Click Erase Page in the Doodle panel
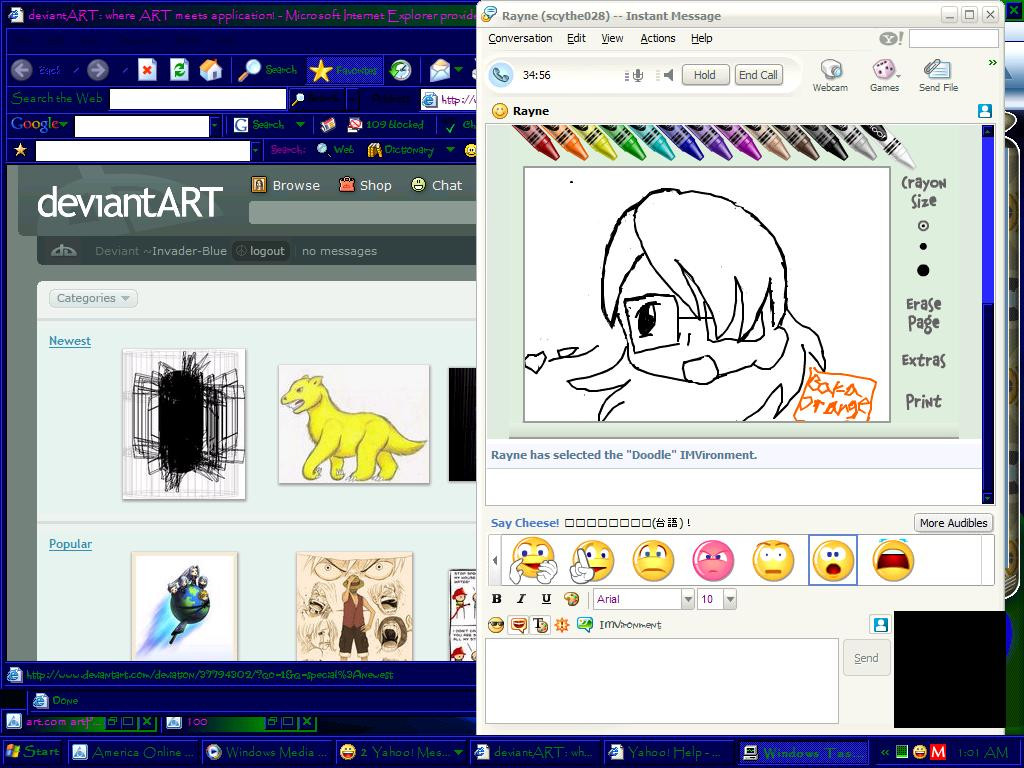The width and height of the screenshot is (1024, 768). [923, 314]
